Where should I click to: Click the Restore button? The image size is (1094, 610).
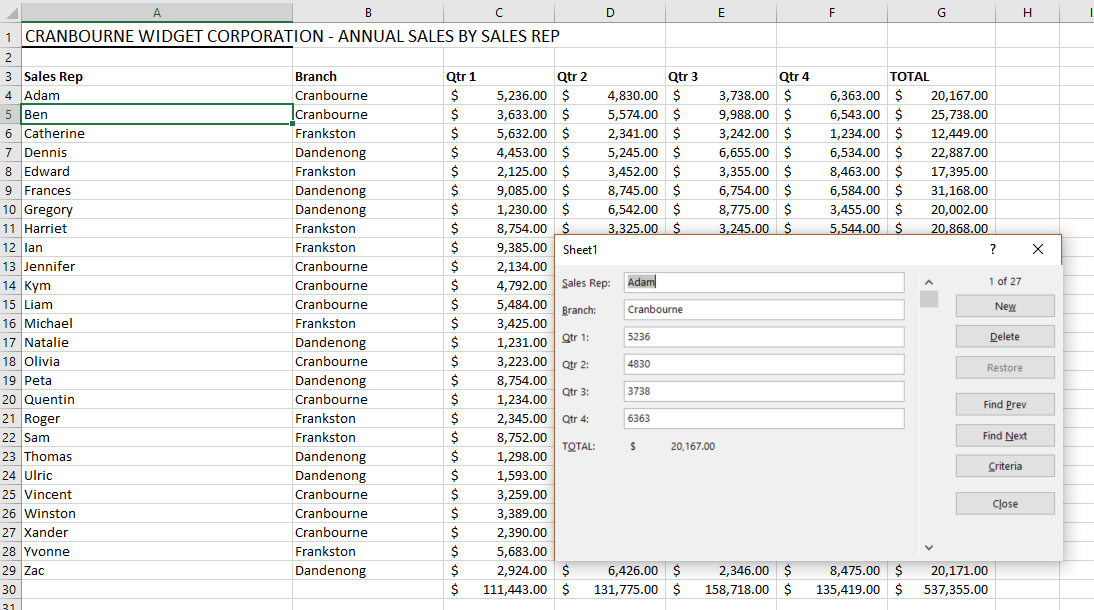coord(1004,367)
